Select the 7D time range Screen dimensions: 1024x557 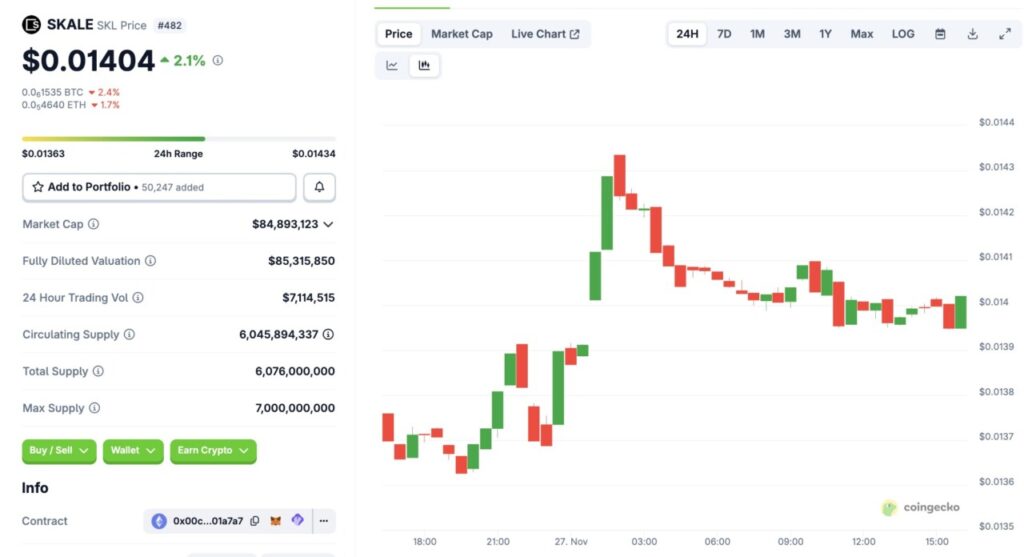[x=724, y=34]
